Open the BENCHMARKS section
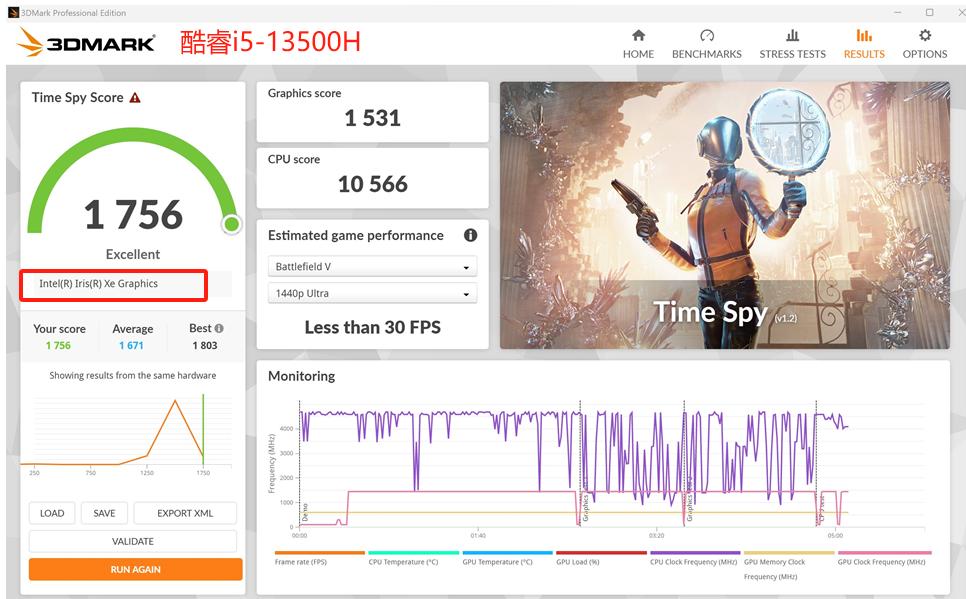Image resolution: width=966 pixels, height=599 pixels. [x=707, y=44]
